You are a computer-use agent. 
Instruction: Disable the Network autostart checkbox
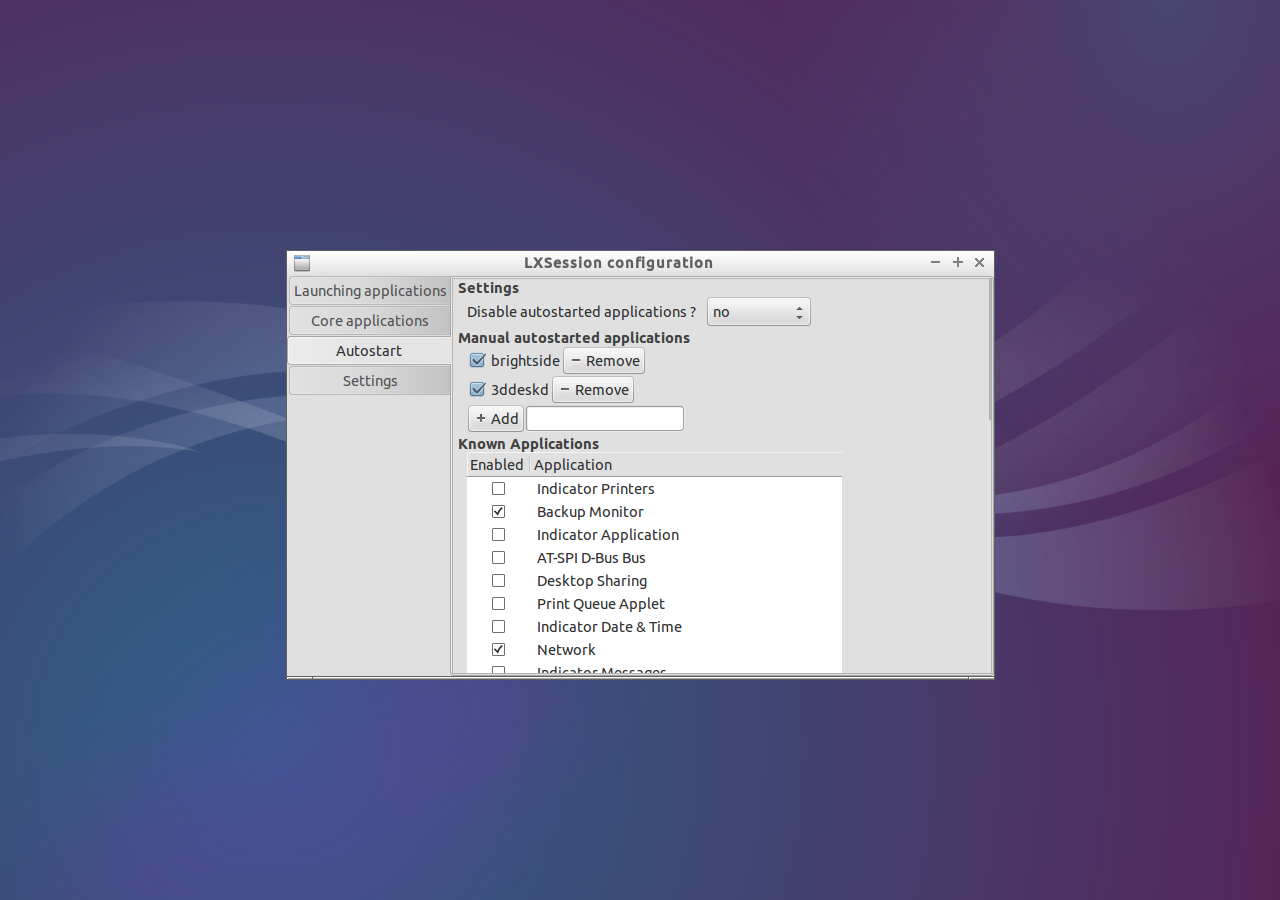pyautogui.click(x=498, y=650)
